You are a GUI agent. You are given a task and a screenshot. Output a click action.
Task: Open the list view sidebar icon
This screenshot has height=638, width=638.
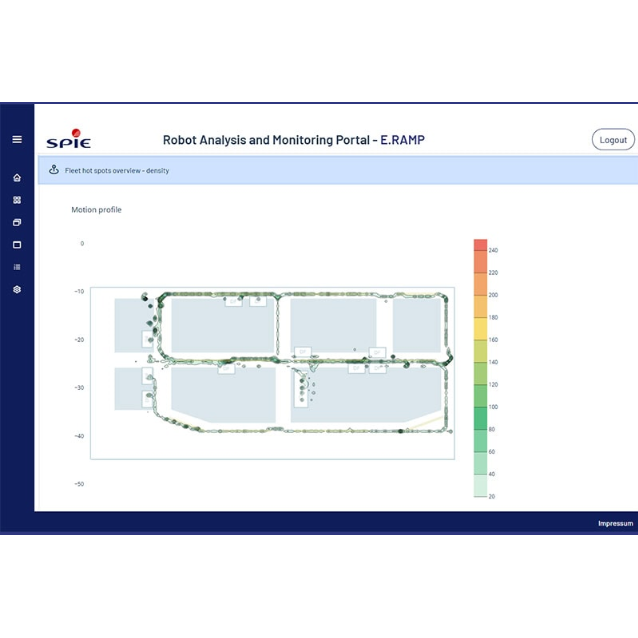coord(17,267)
